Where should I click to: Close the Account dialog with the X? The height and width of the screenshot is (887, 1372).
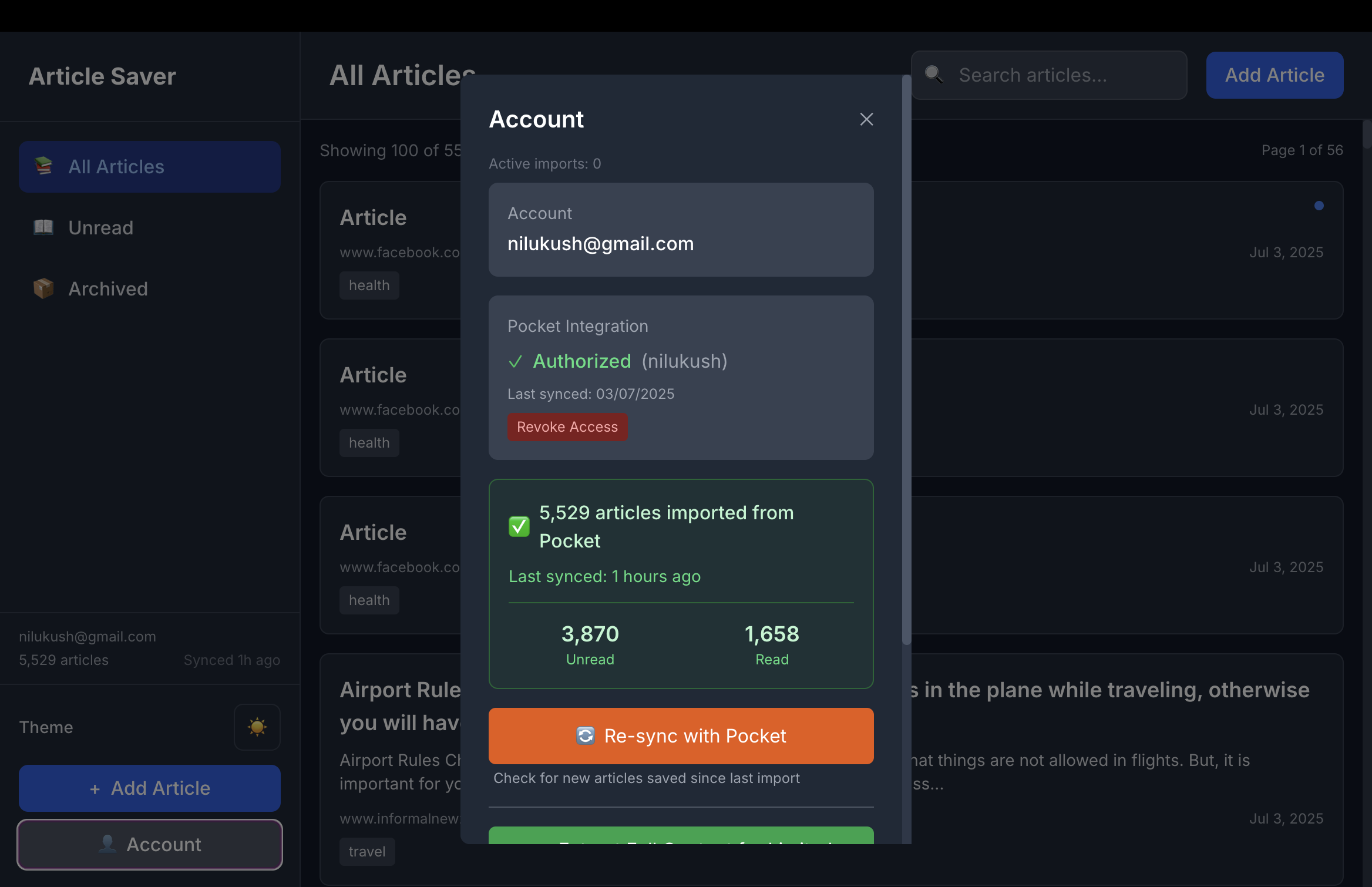coord(866,119)
